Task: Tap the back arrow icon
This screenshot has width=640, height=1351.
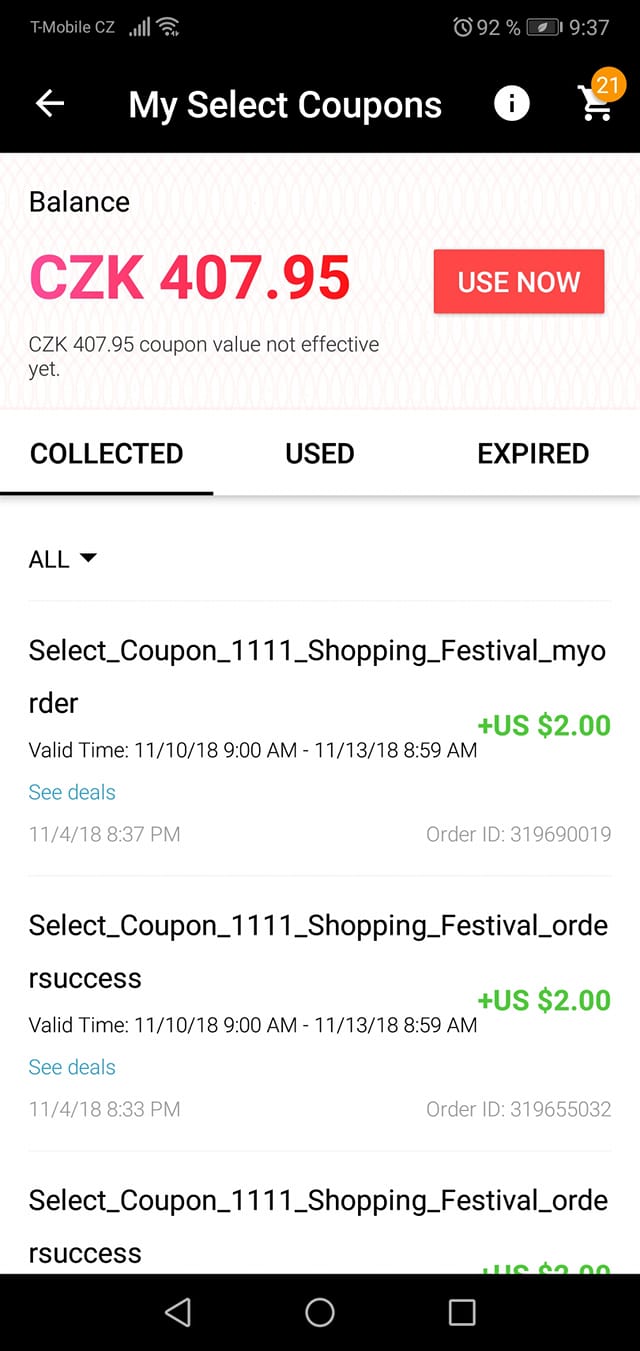Action: [50, 104]
